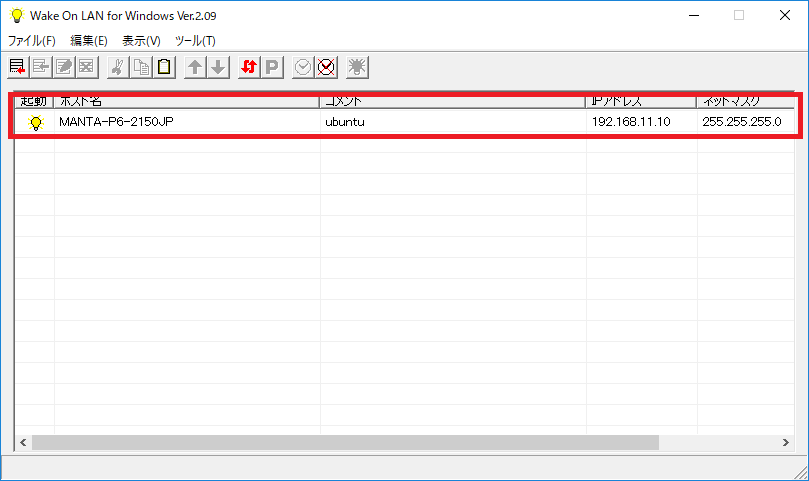The width and height of the screenshot is (809, 481).
Task: Click the yellow bulb icon in MANTA-P6-2150JP row
Action: (36, 123)
